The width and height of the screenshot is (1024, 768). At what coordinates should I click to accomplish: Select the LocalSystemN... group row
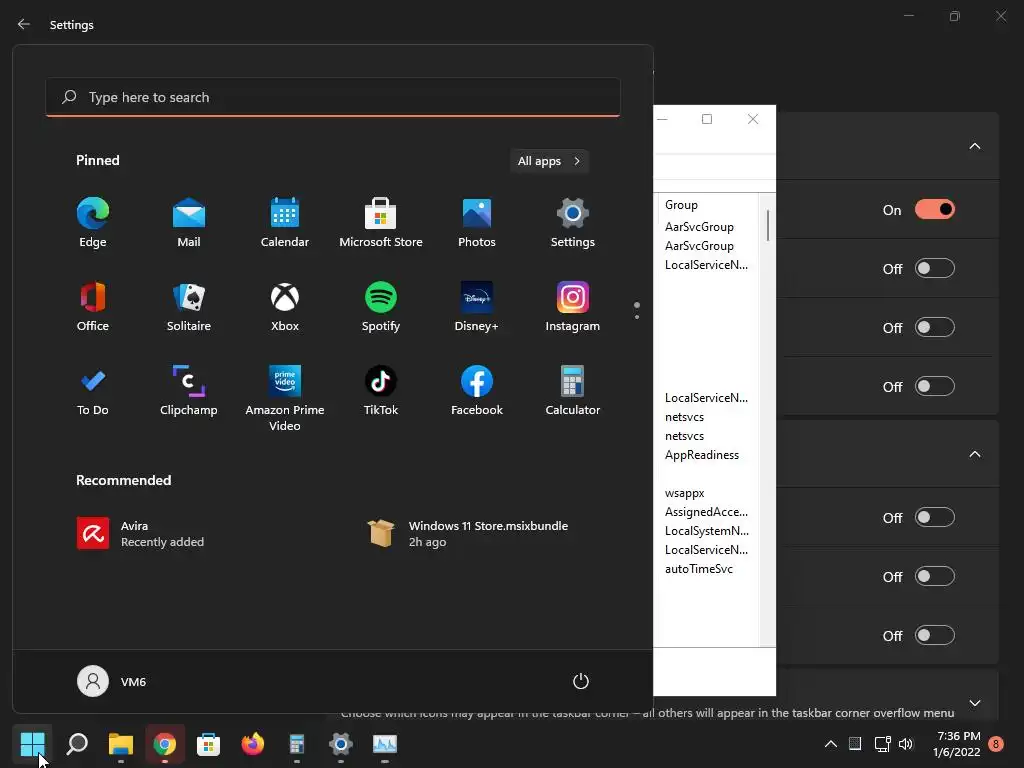[707, 531]
